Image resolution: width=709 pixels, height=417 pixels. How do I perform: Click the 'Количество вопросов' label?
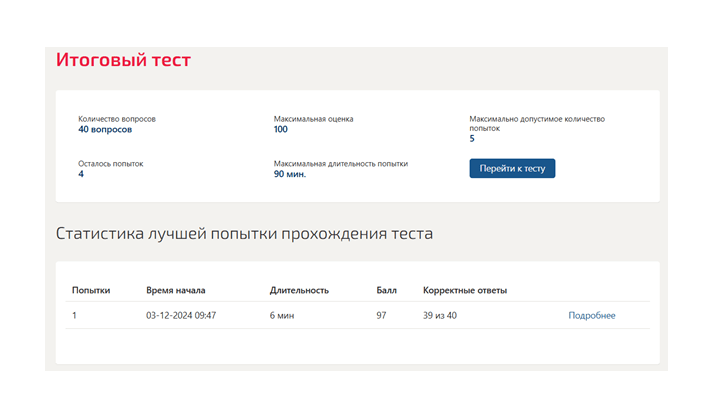click(x=117, y=119)
